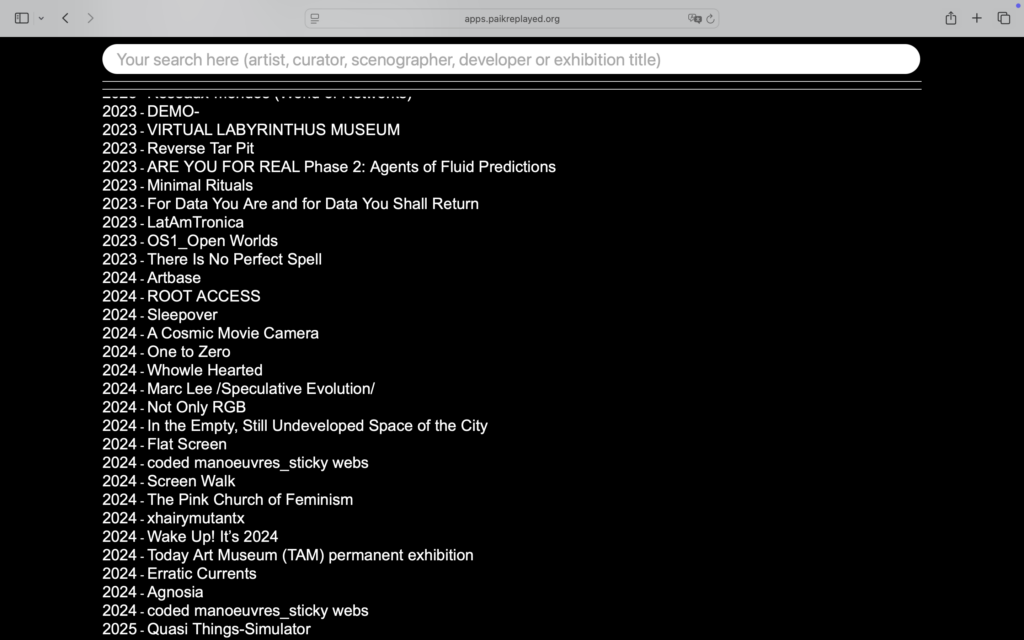Open ROOT ACCESS from 2024
This screenshot has width=1024, height=640.
pyautogui.click(x=203, y=296)
